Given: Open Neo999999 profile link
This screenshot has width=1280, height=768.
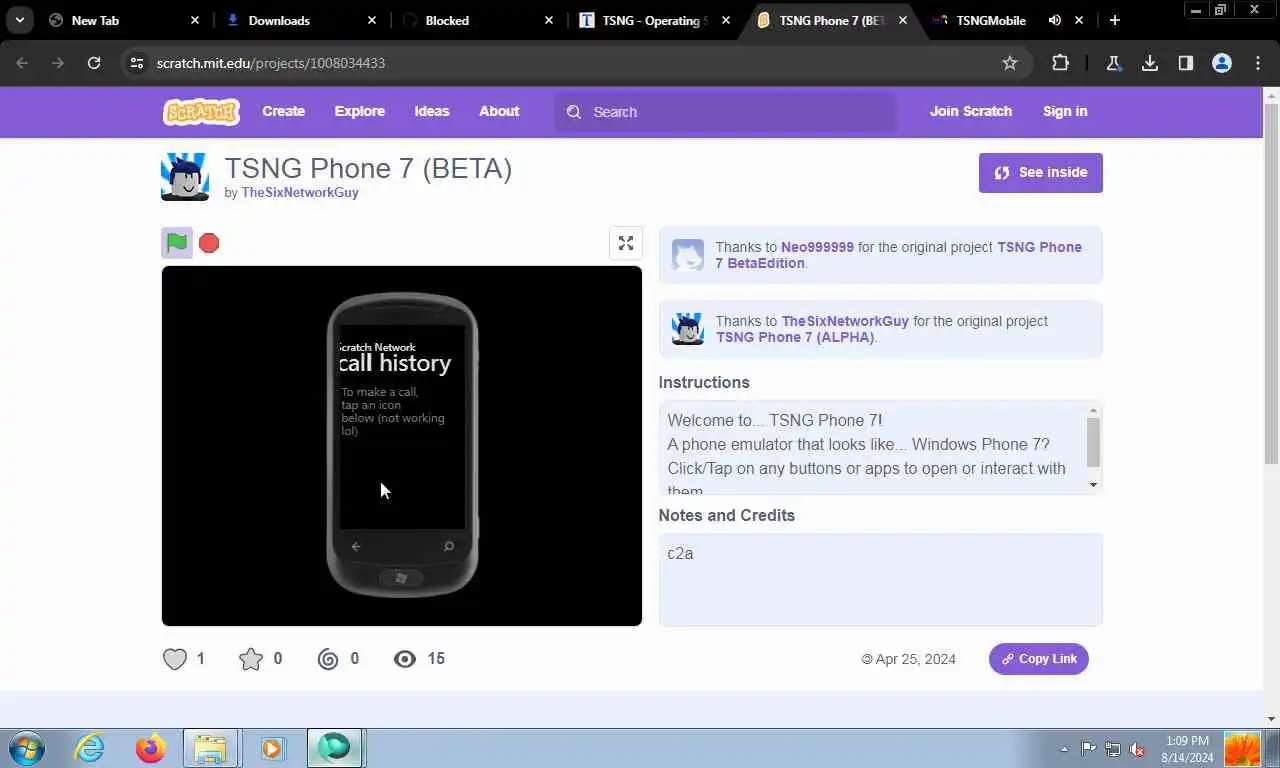Looking at the screenshot, I should tap(817, 247).
